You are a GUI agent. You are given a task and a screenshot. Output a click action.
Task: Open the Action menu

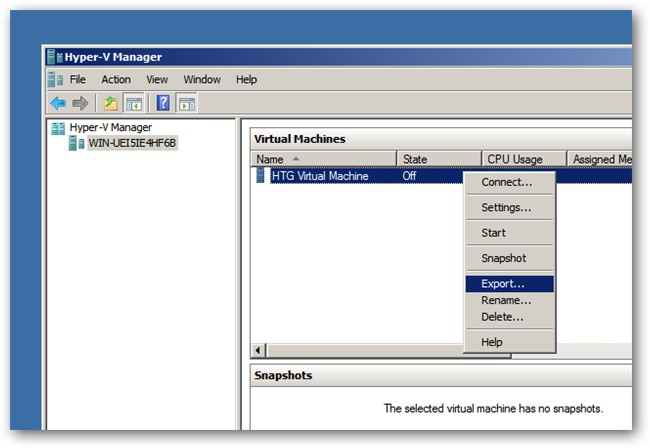click(116, 79)
